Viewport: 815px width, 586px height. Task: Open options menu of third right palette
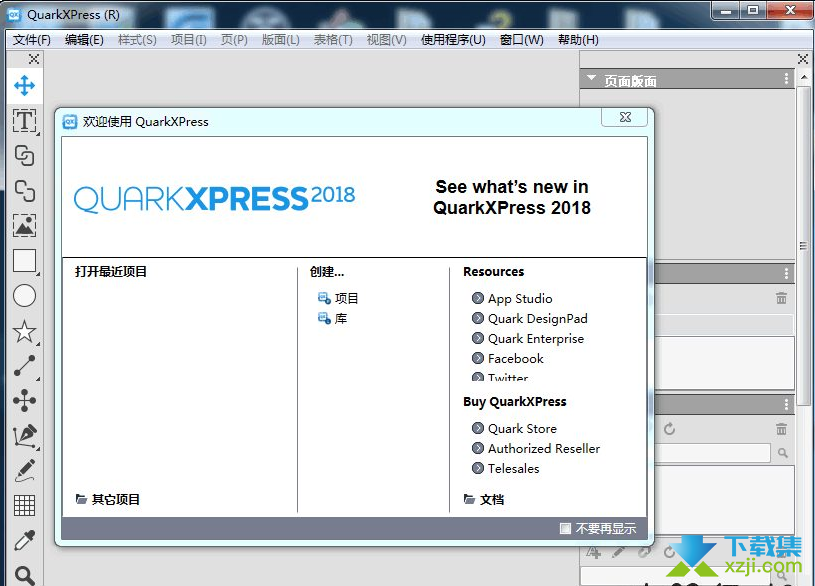[x=786, y=404]
